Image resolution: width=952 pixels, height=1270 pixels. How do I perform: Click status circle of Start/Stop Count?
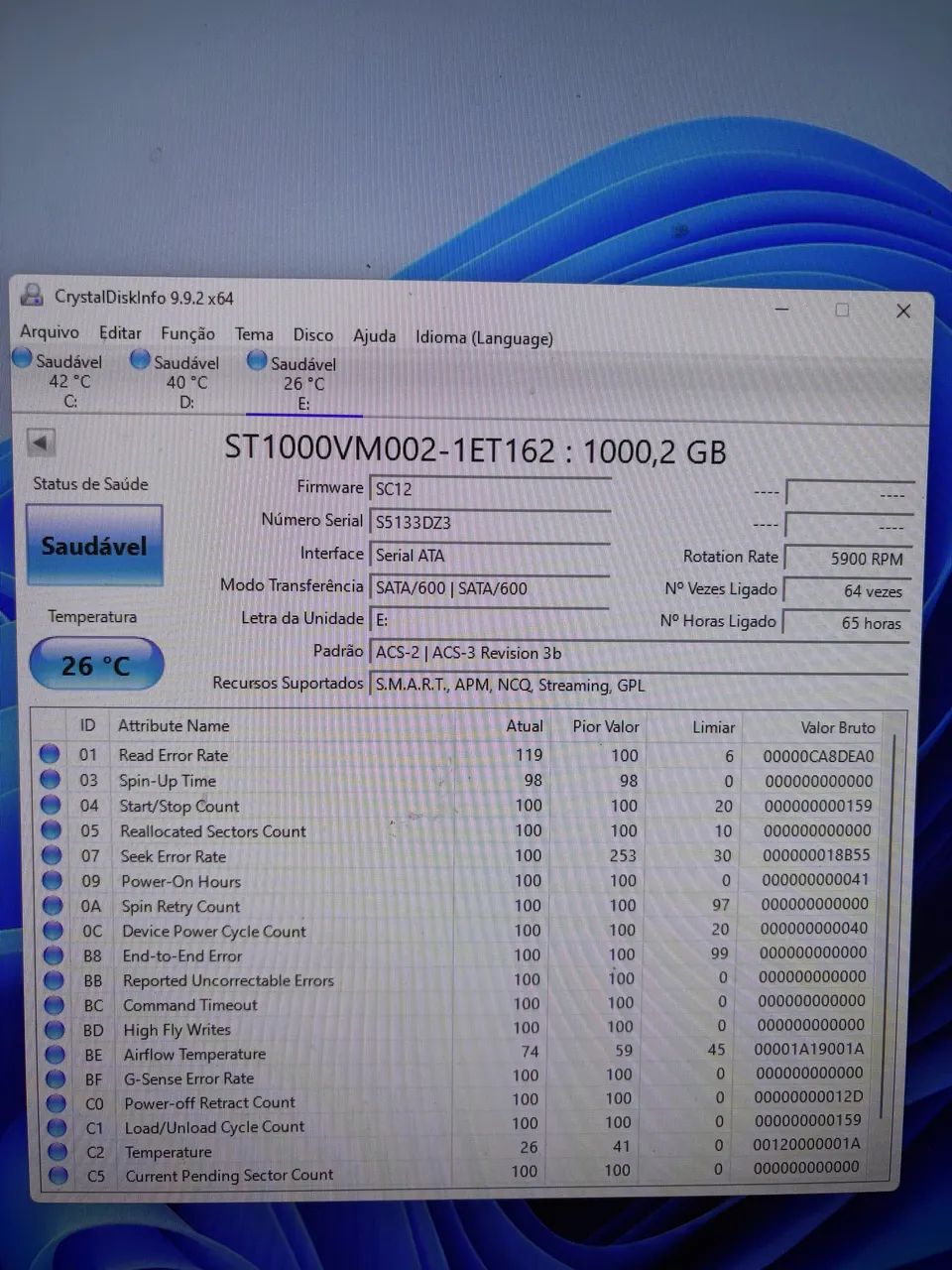pyautogui.click(x=50, y=805)
